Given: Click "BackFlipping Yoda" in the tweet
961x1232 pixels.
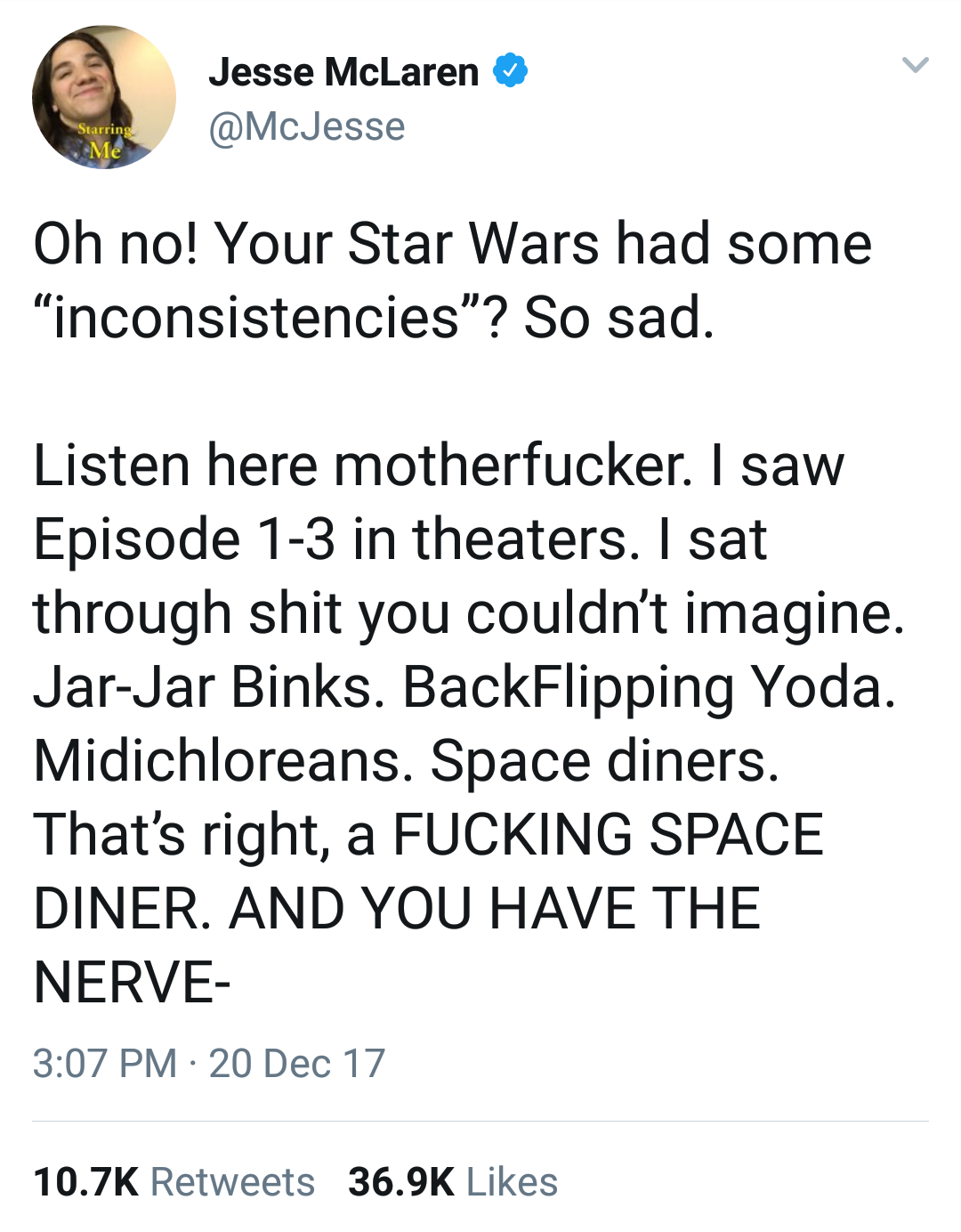Looking at the screenshot, I should point(648,687).
